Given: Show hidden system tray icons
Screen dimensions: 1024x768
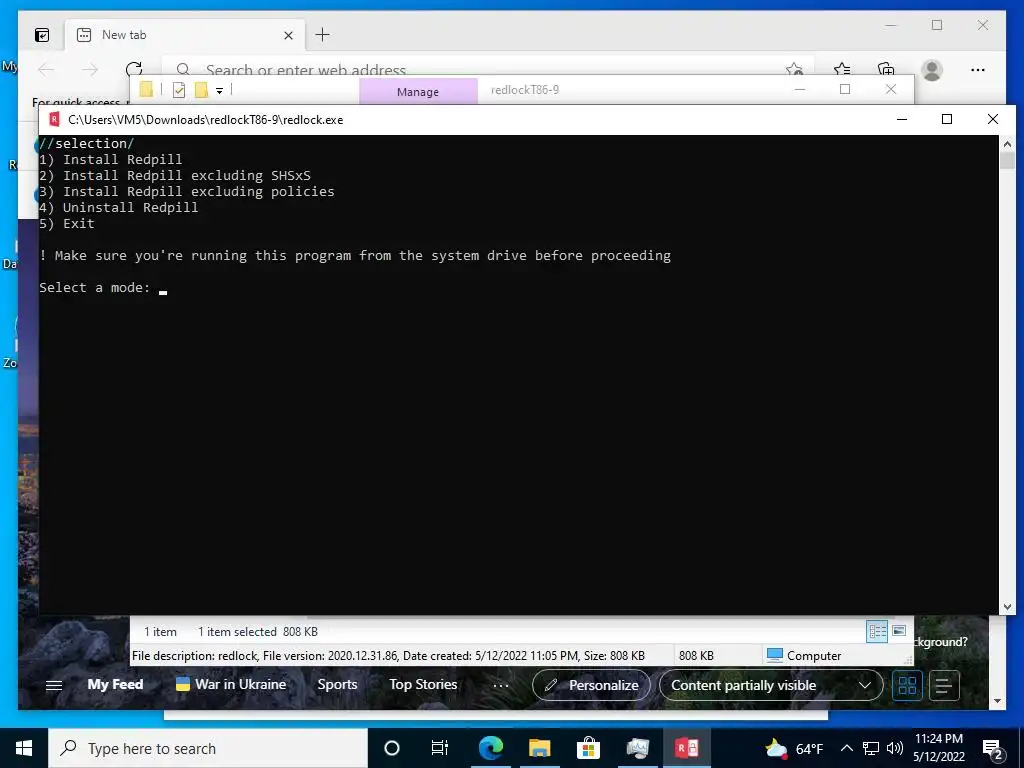Looking at the screenshot, I should 846,748.
